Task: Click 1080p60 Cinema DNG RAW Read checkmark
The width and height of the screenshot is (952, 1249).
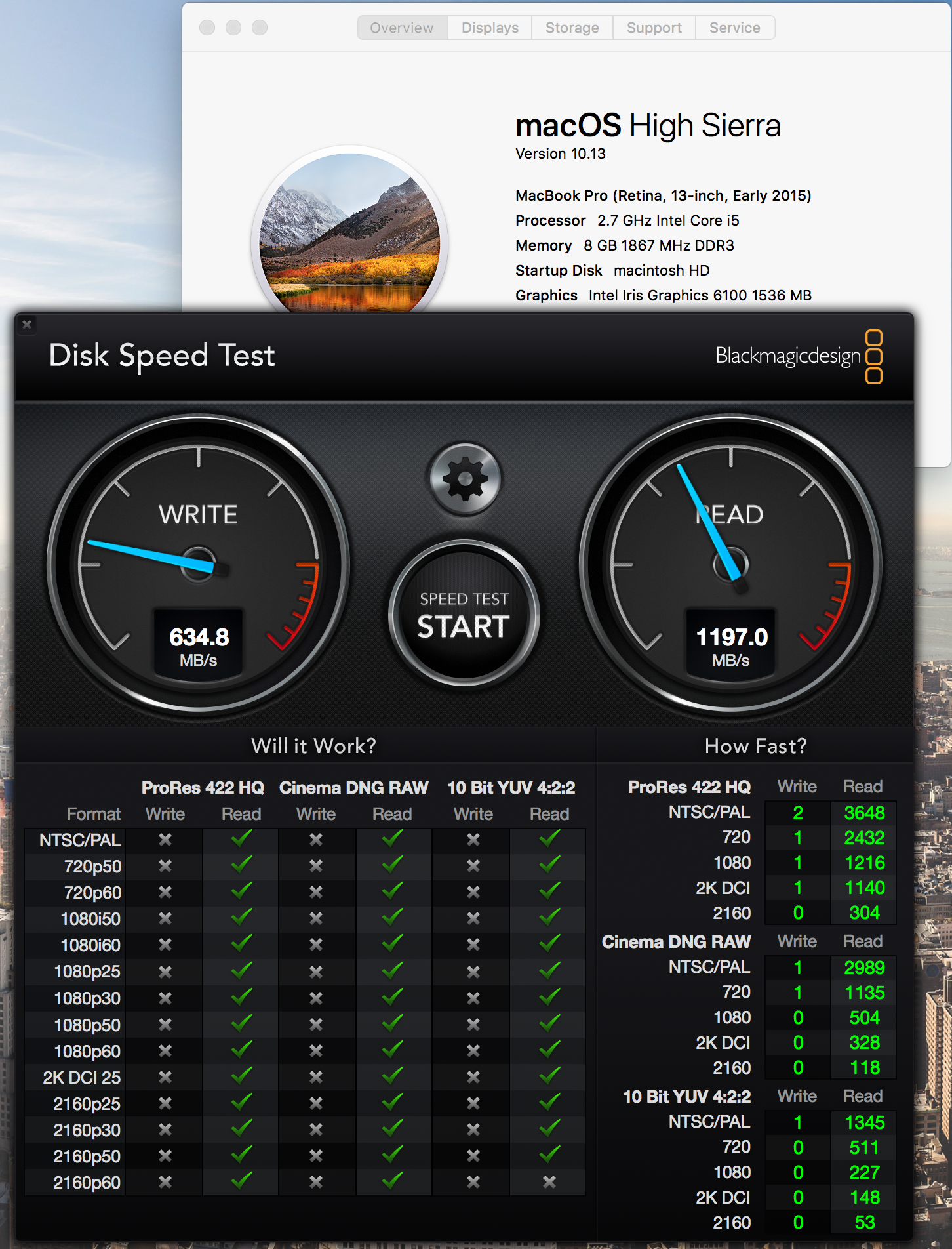Action: tap(392, 1050)
